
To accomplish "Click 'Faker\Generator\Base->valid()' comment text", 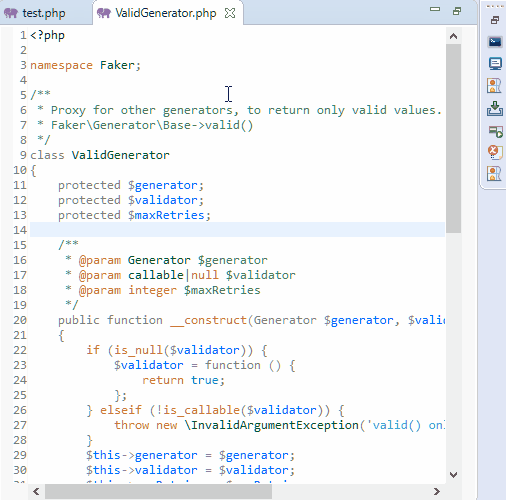I will click(x=152, y=125).
